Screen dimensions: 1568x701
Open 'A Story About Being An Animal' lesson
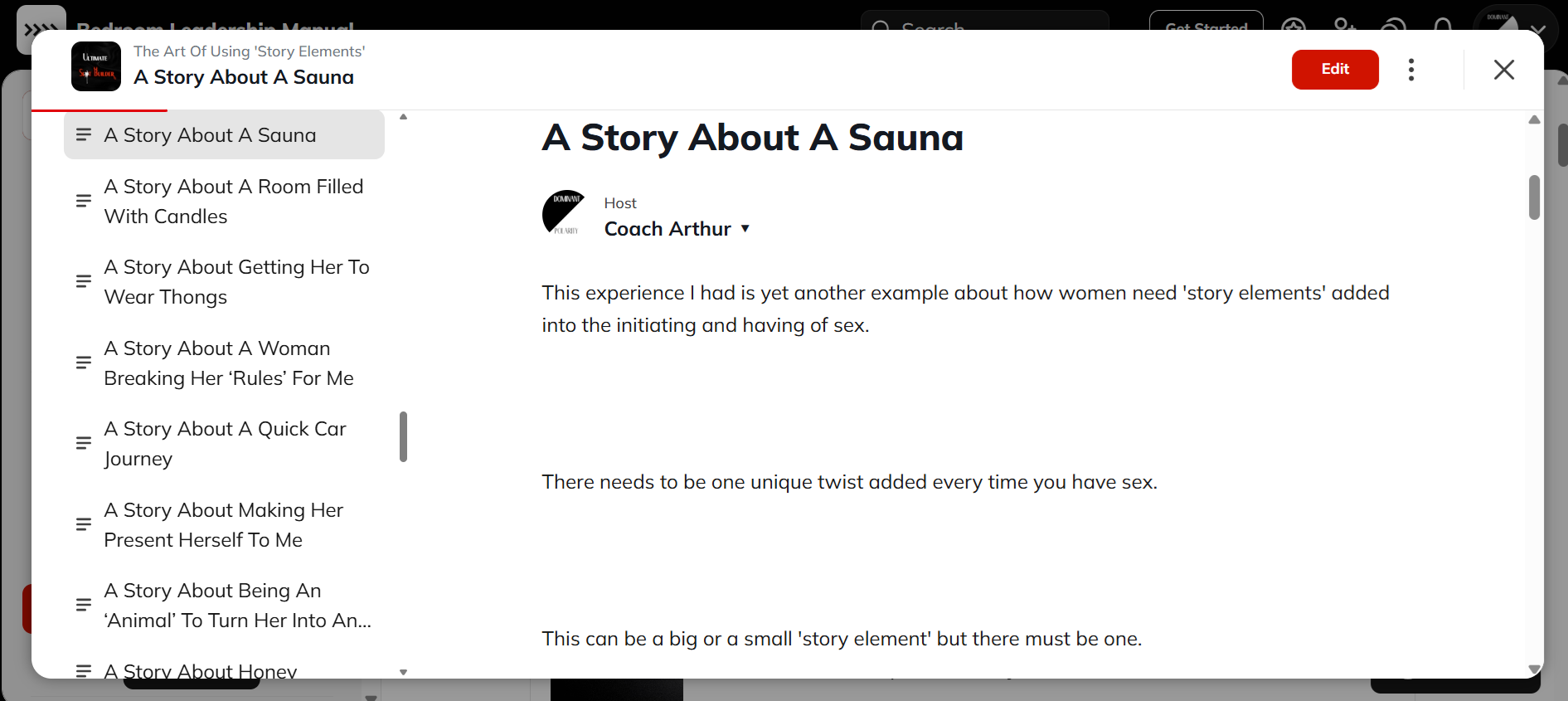[x=237, y=606]
